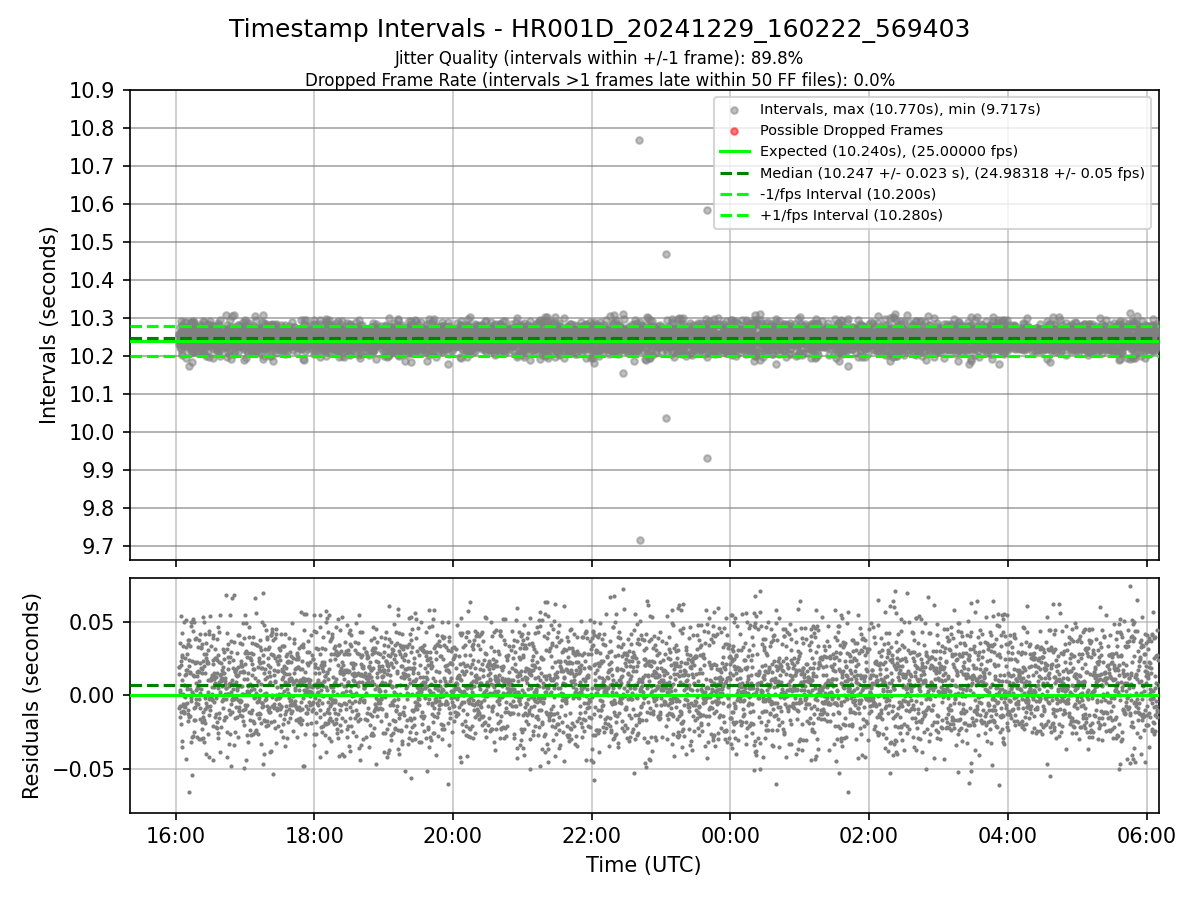This screenshot has width=1200, height=900.
Task: Click the '20:00' x-axis tick label
Action: coord(453,835)
